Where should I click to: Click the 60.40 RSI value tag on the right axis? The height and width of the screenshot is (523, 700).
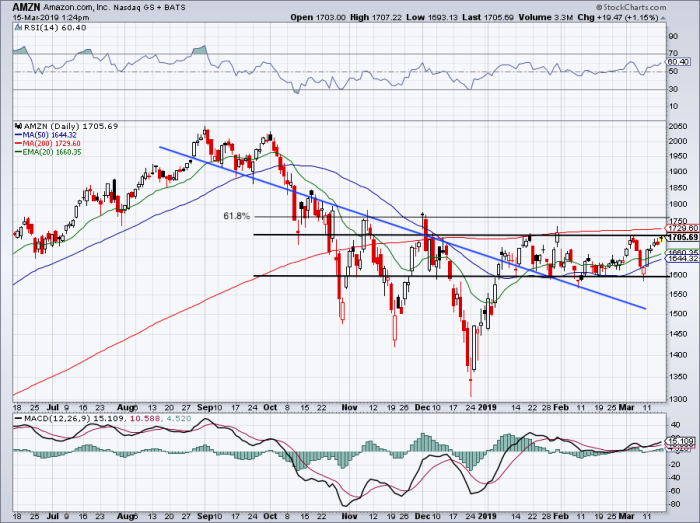point(679,62)
